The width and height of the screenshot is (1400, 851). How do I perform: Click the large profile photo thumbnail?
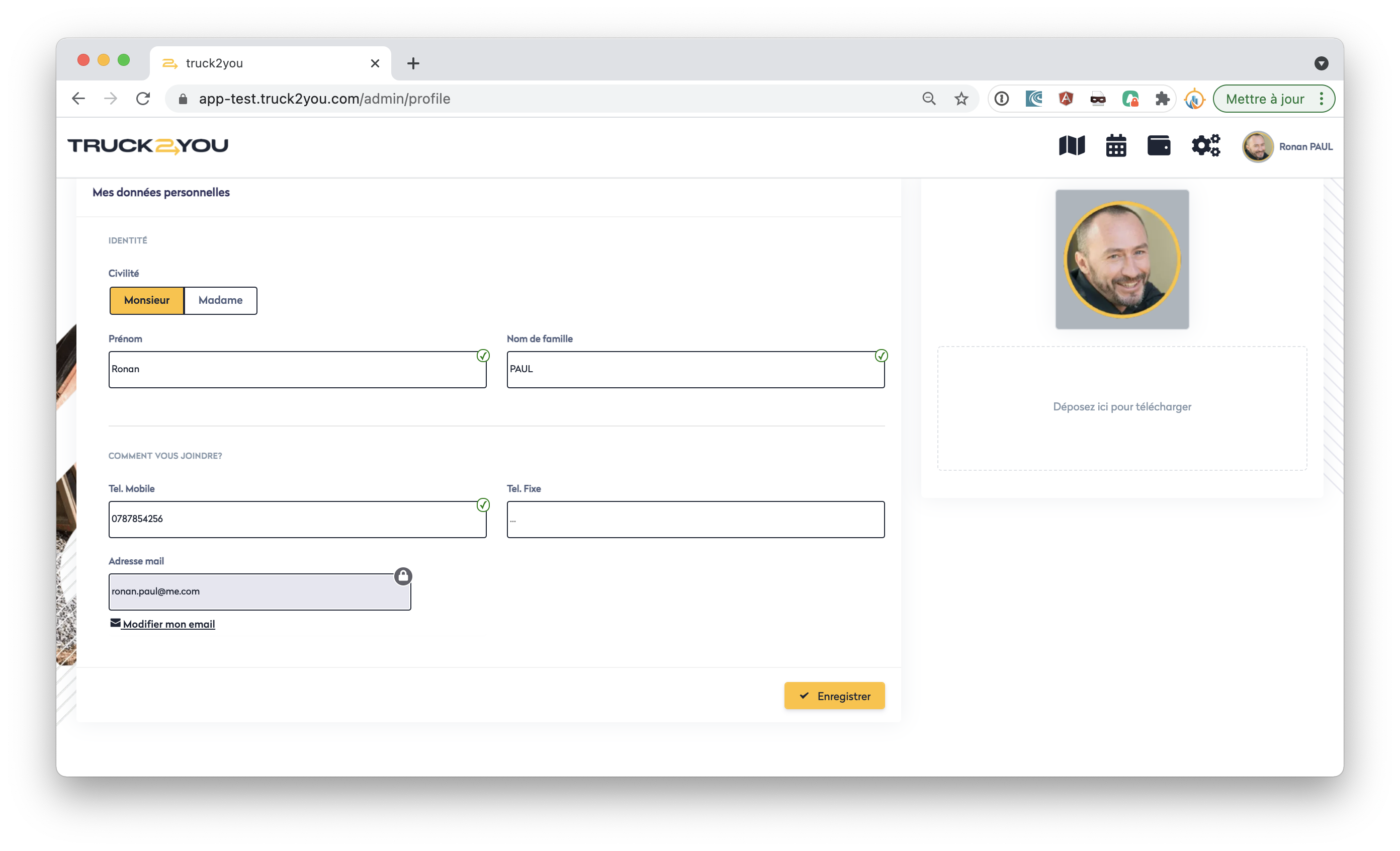[x=1121, y=259]
